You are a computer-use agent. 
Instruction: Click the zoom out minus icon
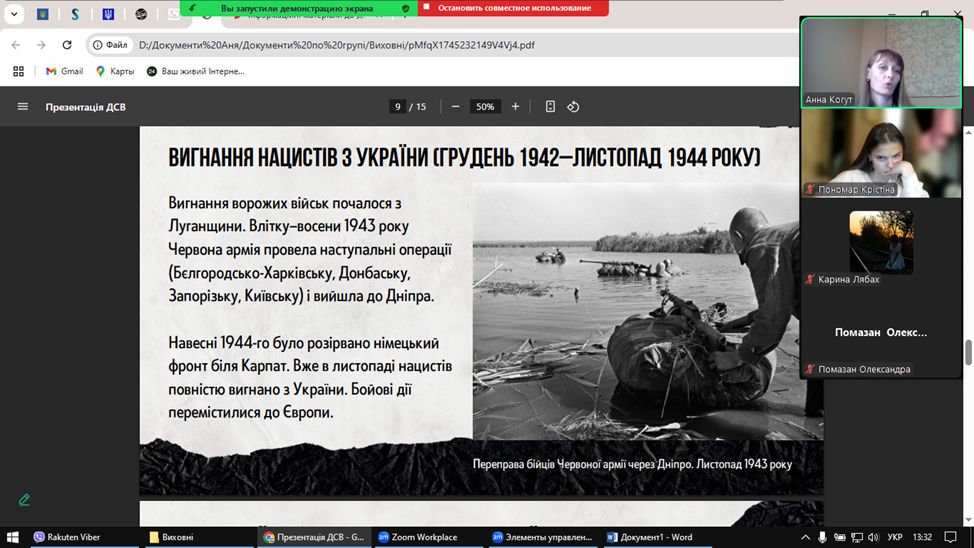tap(455, 107)
